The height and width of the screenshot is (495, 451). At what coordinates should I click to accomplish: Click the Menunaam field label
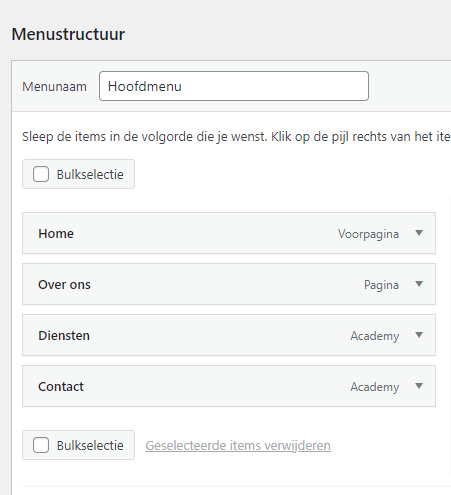54,87
